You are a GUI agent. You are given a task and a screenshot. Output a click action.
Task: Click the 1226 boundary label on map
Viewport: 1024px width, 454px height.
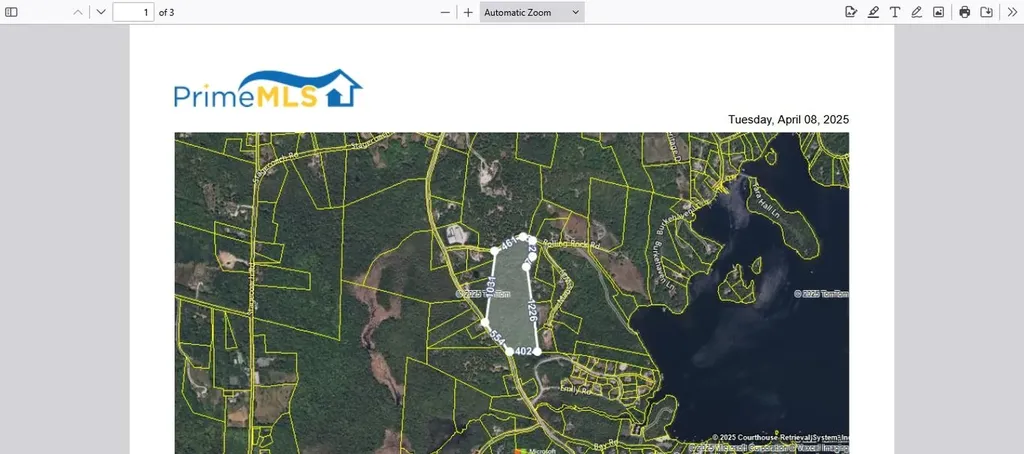tap(533, 311)
